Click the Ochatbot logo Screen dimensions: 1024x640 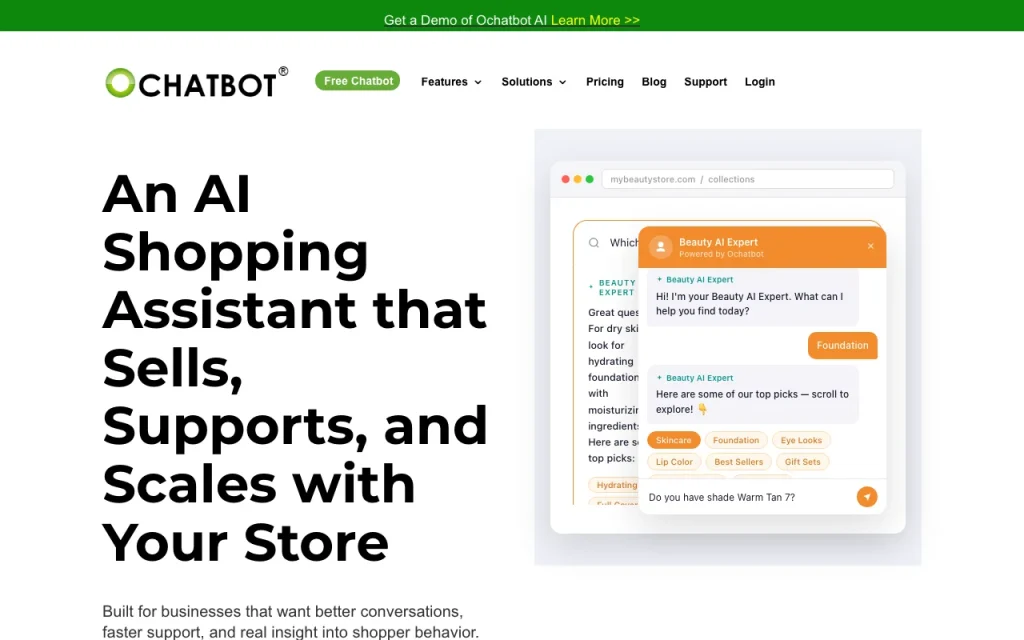(x=196, y=83)
